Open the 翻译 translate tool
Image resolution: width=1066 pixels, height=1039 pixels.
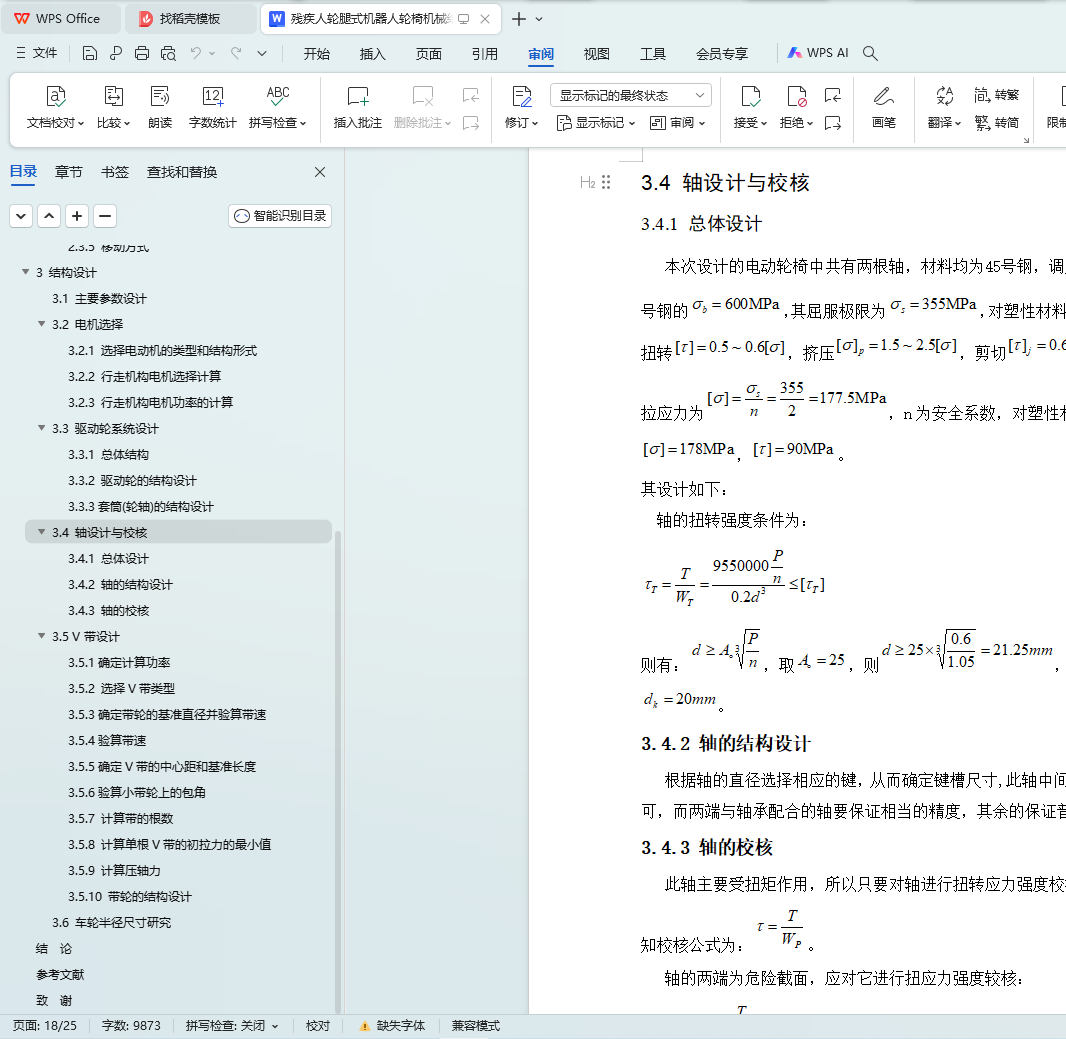pyautogui.click(x=944, y=107)
